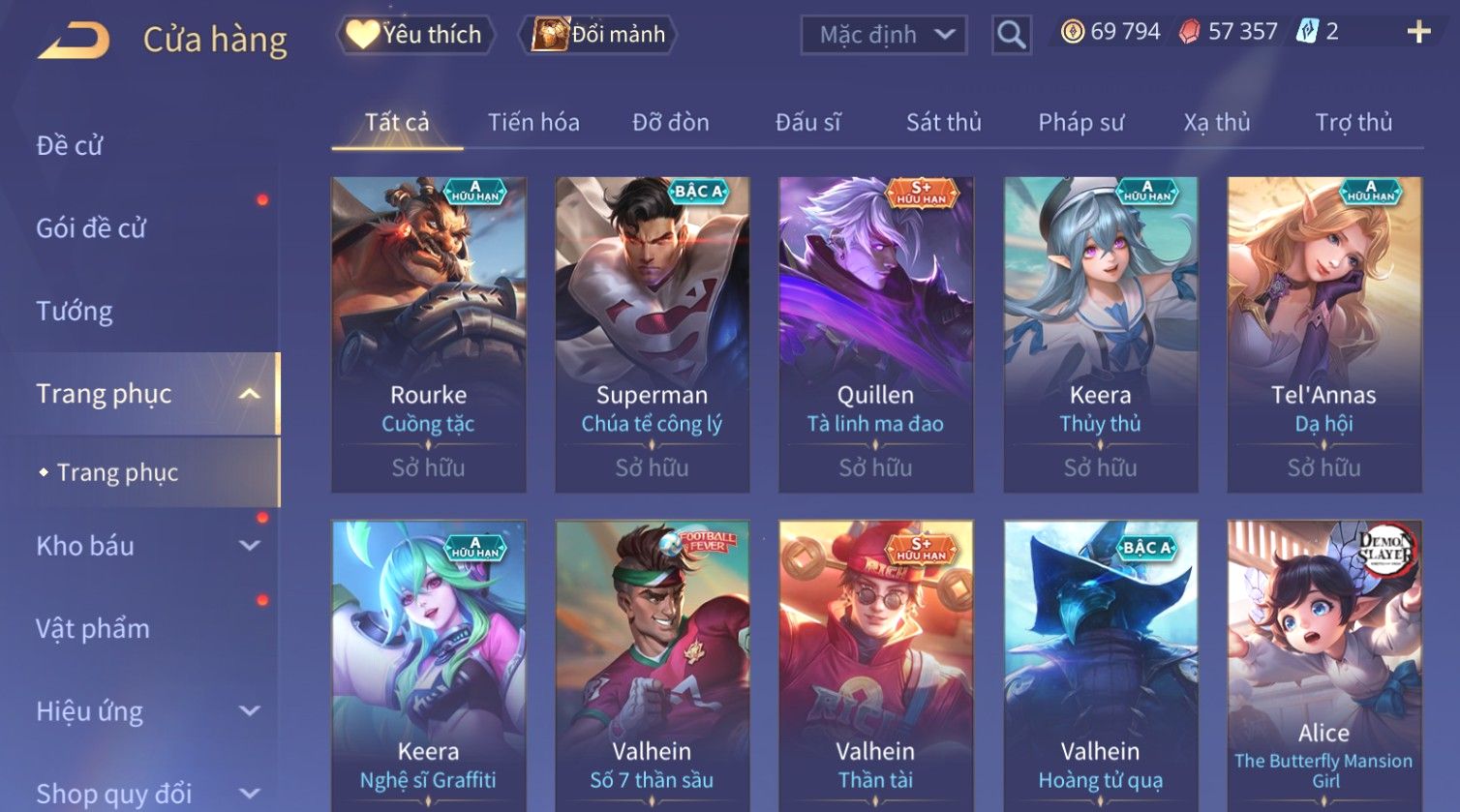Click the gold coin currency icon
Viewport: 1460px width, 812px height.
coord(1072,32)
